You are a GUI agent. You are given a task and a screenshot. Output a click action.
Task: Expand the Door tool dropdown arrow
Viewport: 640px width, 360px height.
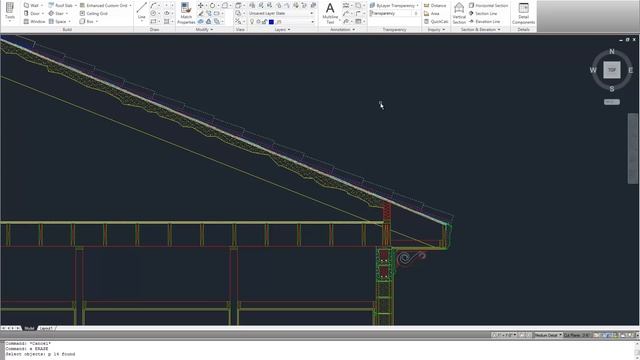click(x=42, y=13)
